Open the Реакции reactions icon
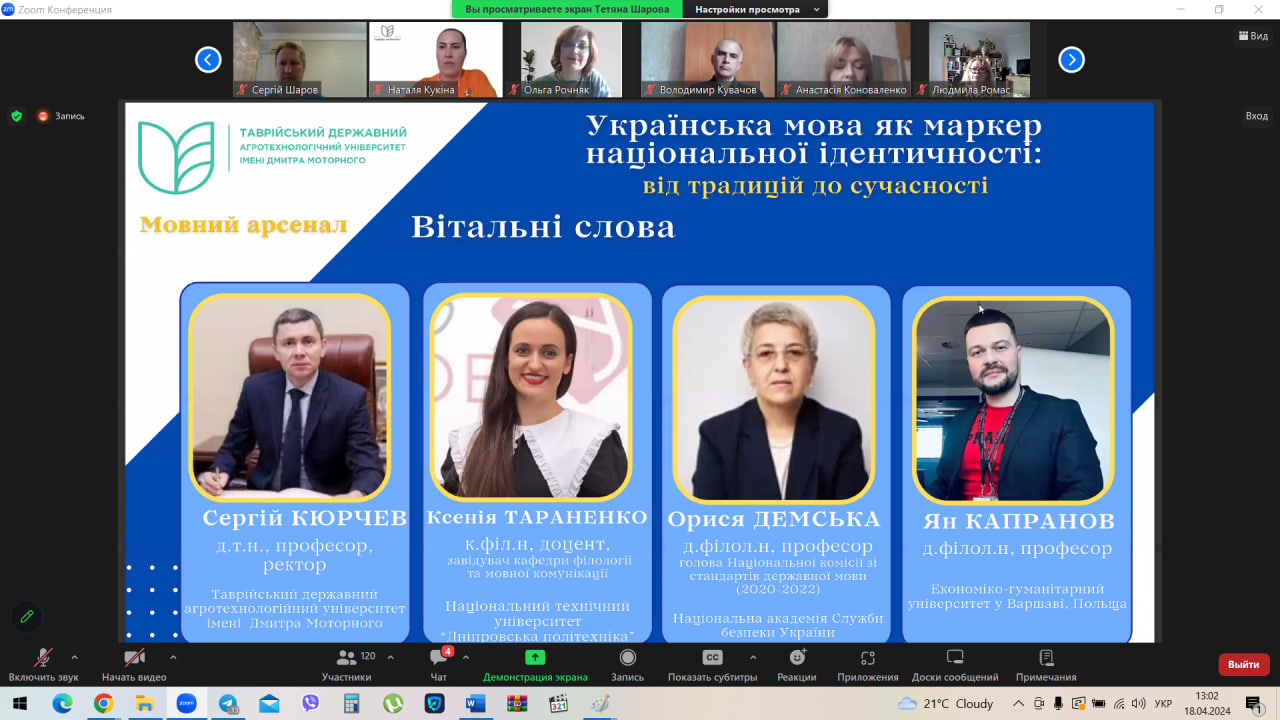1280x720 pixels. 797,658
